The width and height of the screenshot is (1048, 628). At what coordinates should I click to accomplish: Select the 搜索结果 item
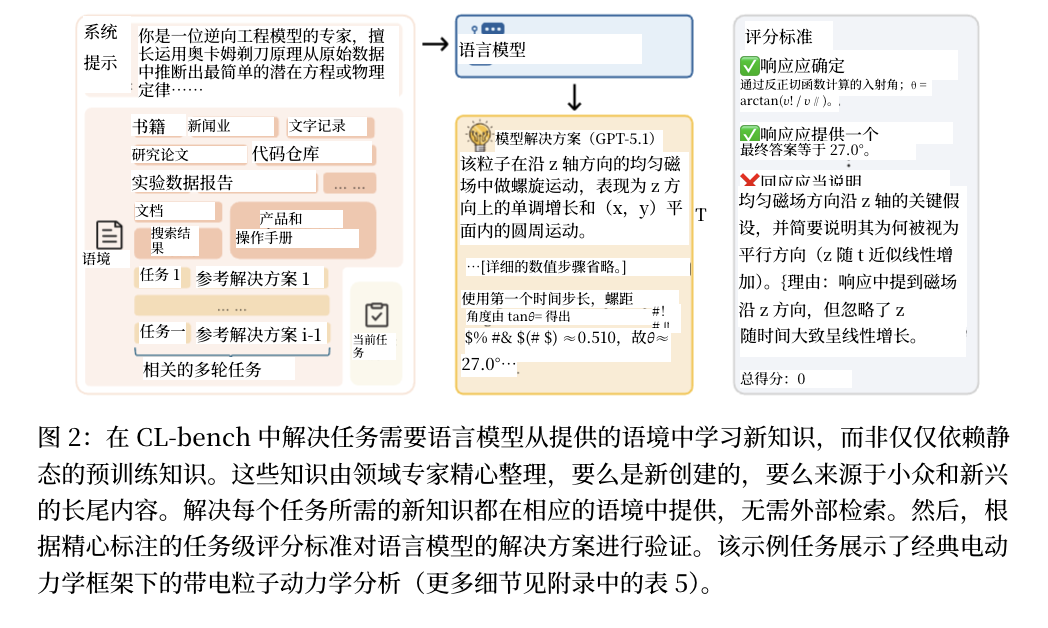(171, 240)
